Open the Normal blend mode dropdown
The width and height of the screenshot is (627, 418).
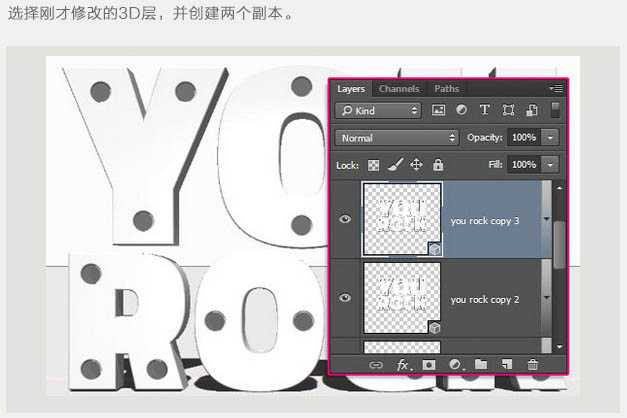pyautogui.click(x=397, y=137)
